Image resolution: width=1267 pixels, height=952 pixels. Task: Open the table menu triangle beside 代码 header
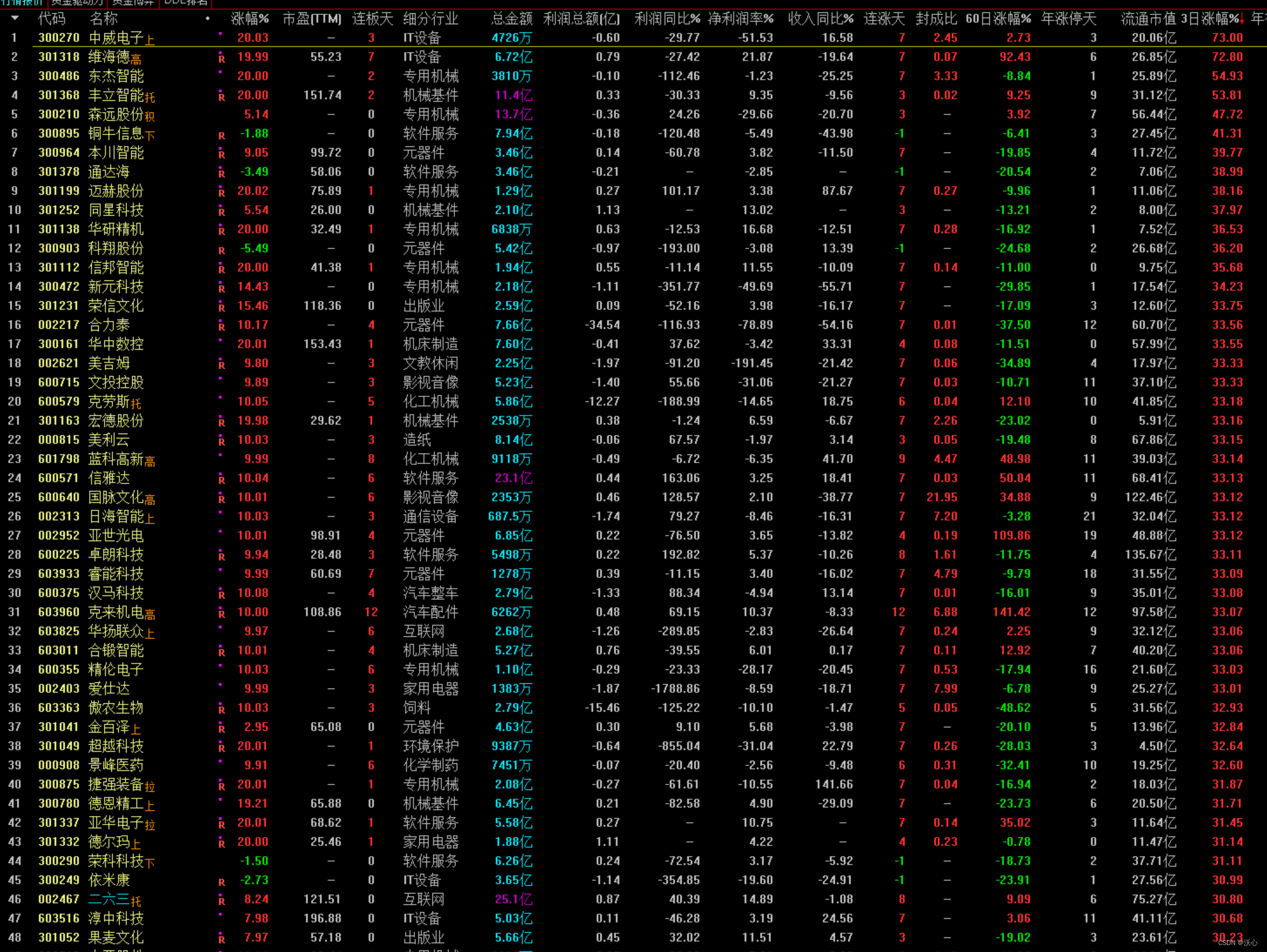coord(15,19)
